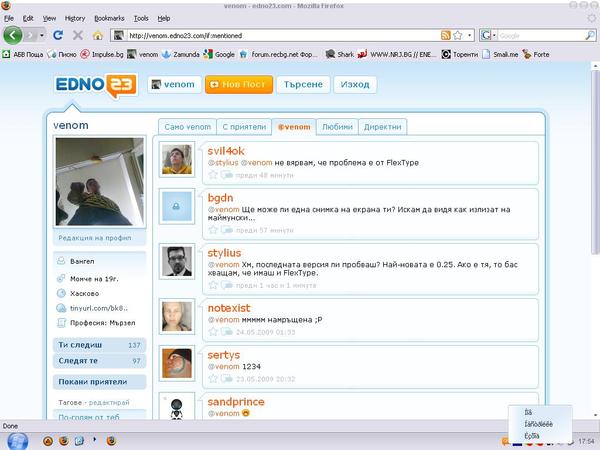Click the search magnifier icon in search box

(590, 36)
